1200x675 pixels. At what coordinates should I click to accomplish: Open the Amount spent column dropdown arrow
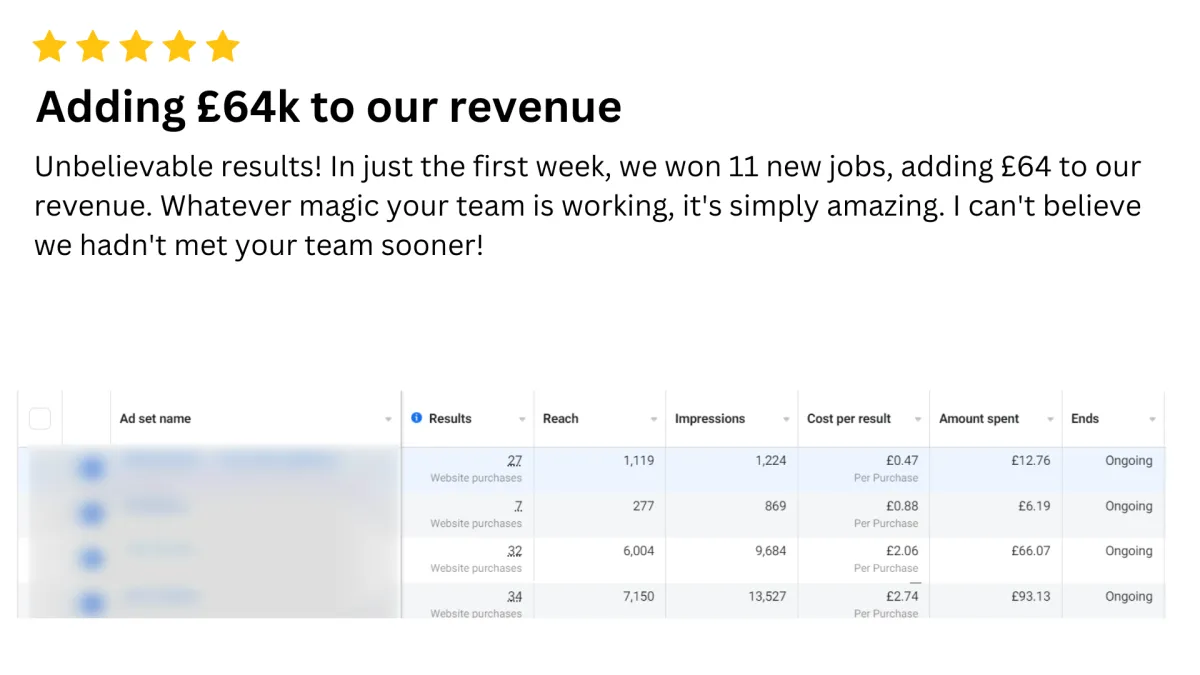1050,420
